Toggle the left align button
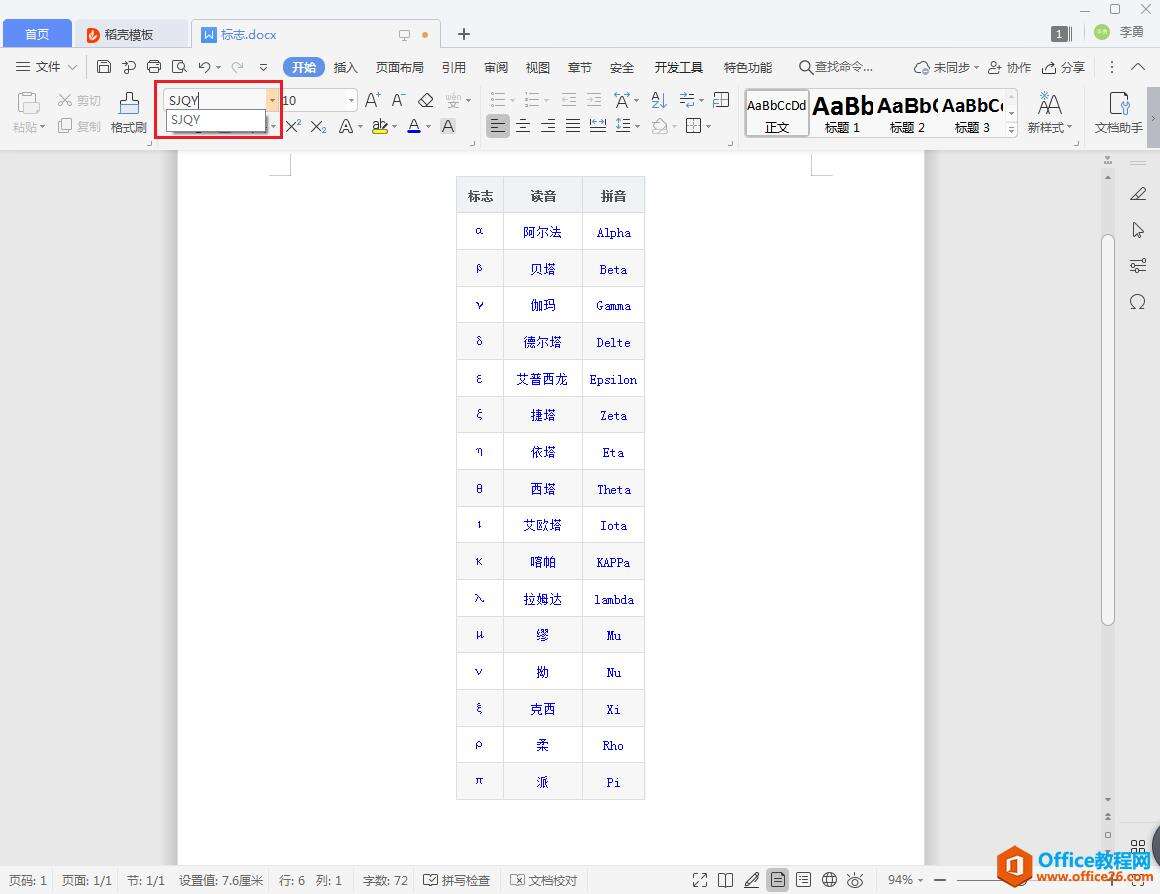 [x=497, y=126]
